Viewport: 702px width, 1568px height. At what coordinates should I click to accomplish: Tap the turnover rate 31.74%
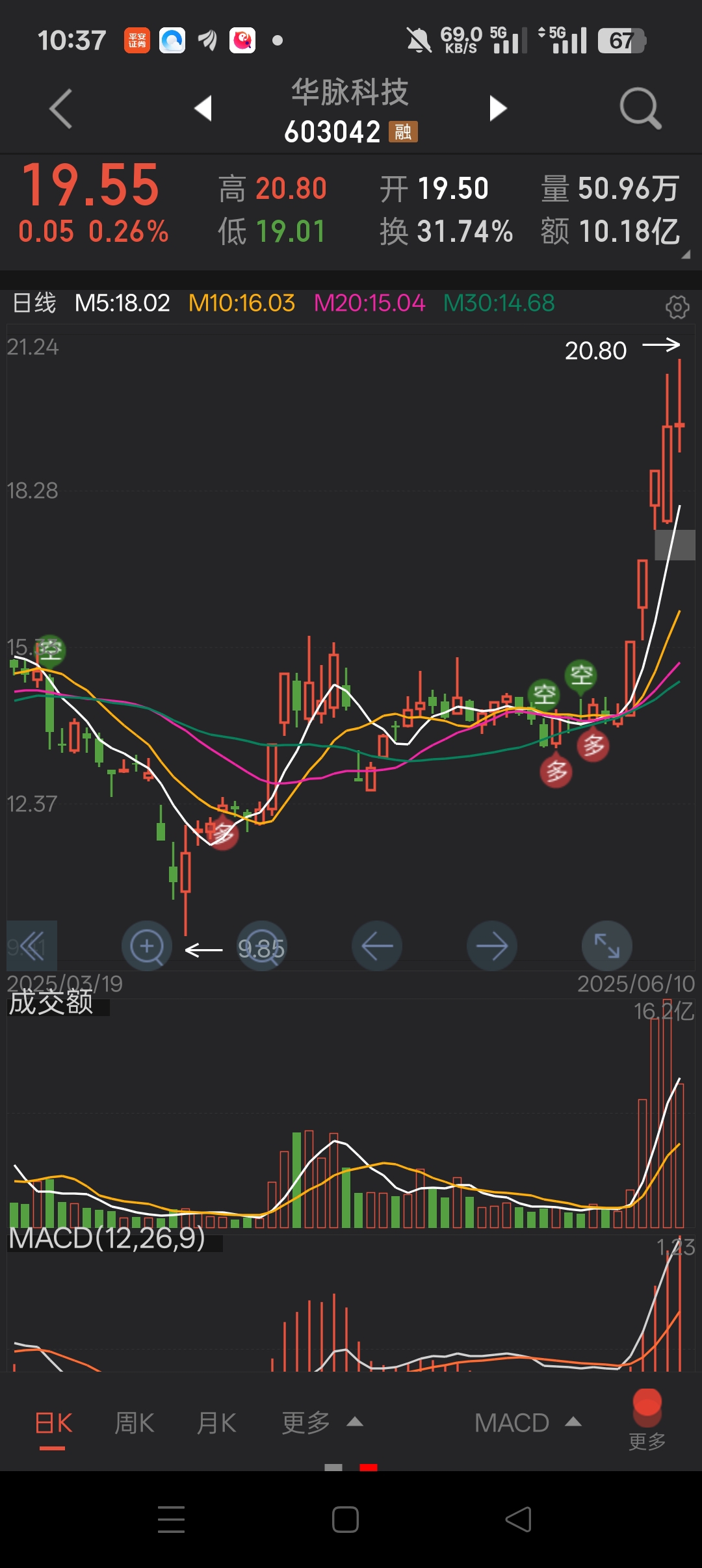click(465, 231)
